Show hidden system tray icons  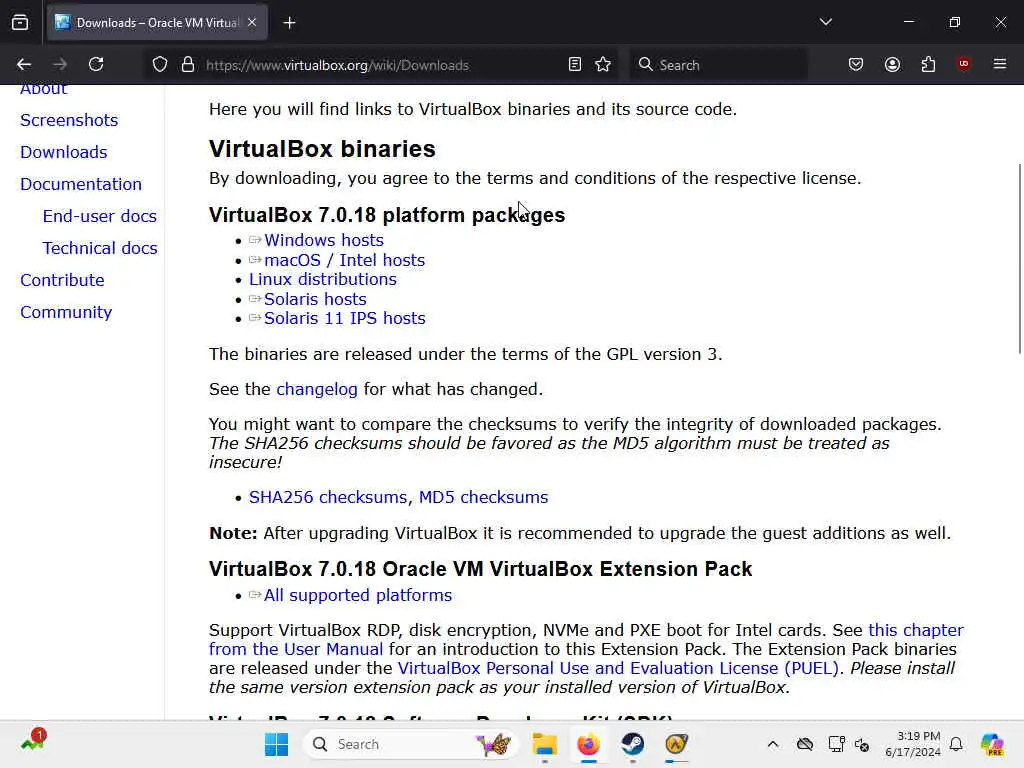click(773, 744)
